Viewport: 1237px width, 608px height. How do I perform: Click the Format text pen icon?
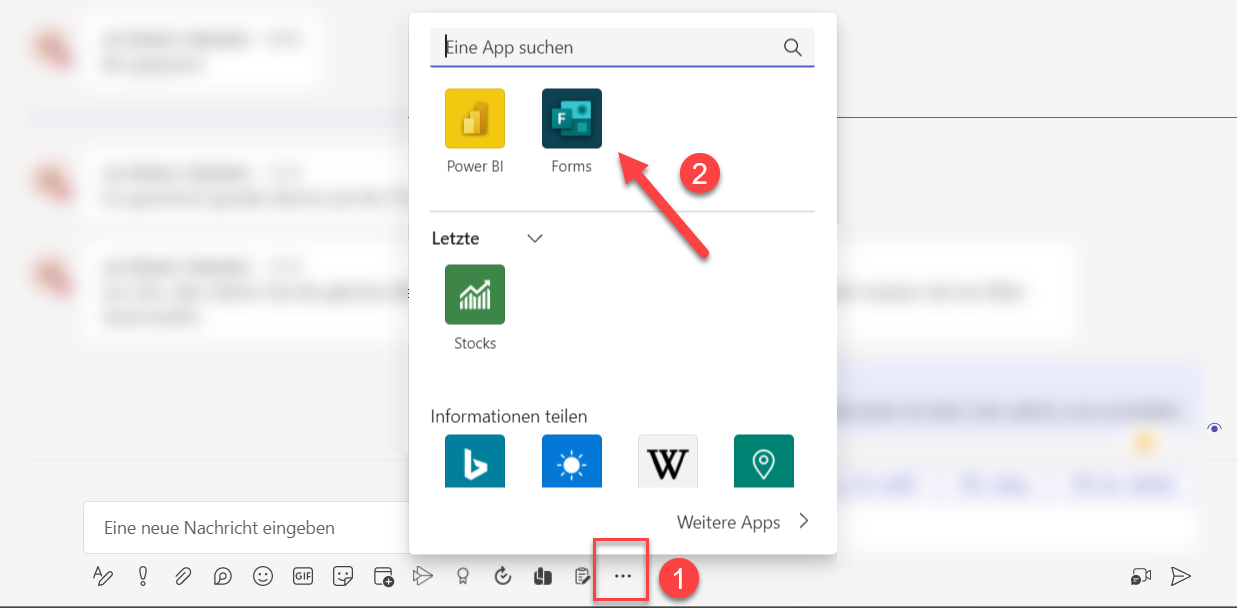click(x=102, y=576)
